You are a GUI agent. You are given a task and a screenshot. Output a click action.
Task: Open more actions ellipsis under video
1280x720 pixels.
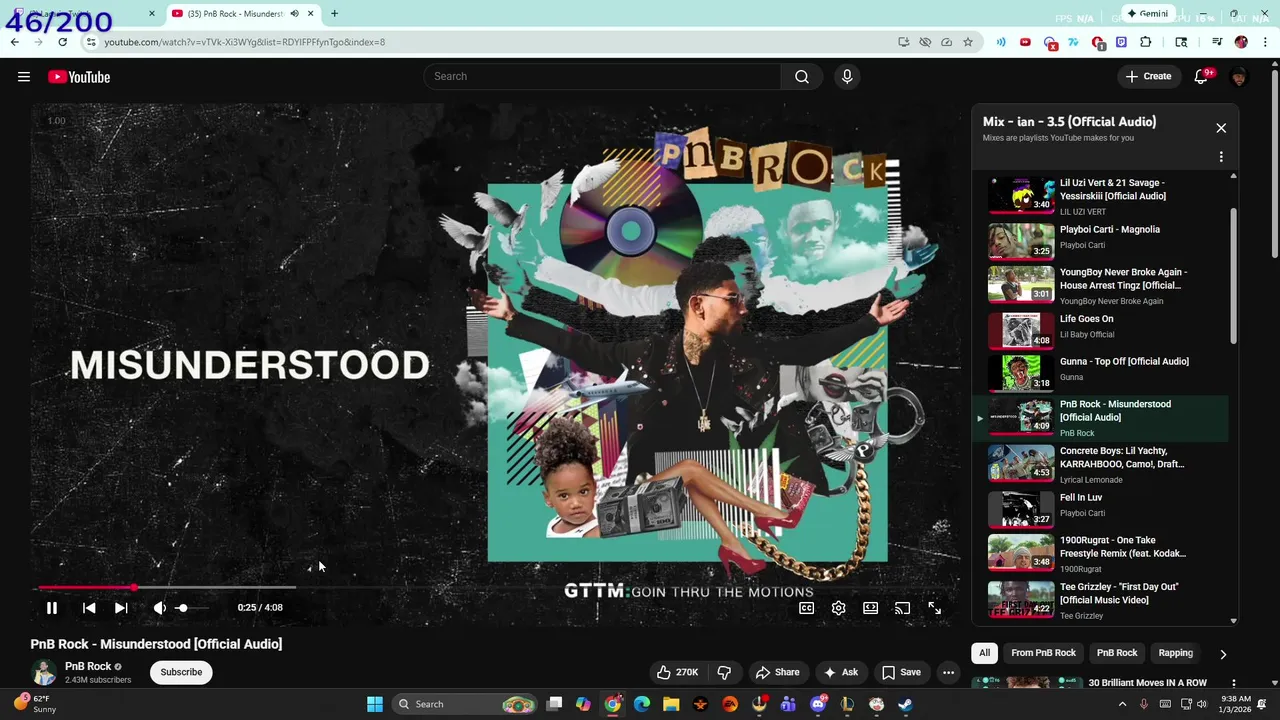949,672
